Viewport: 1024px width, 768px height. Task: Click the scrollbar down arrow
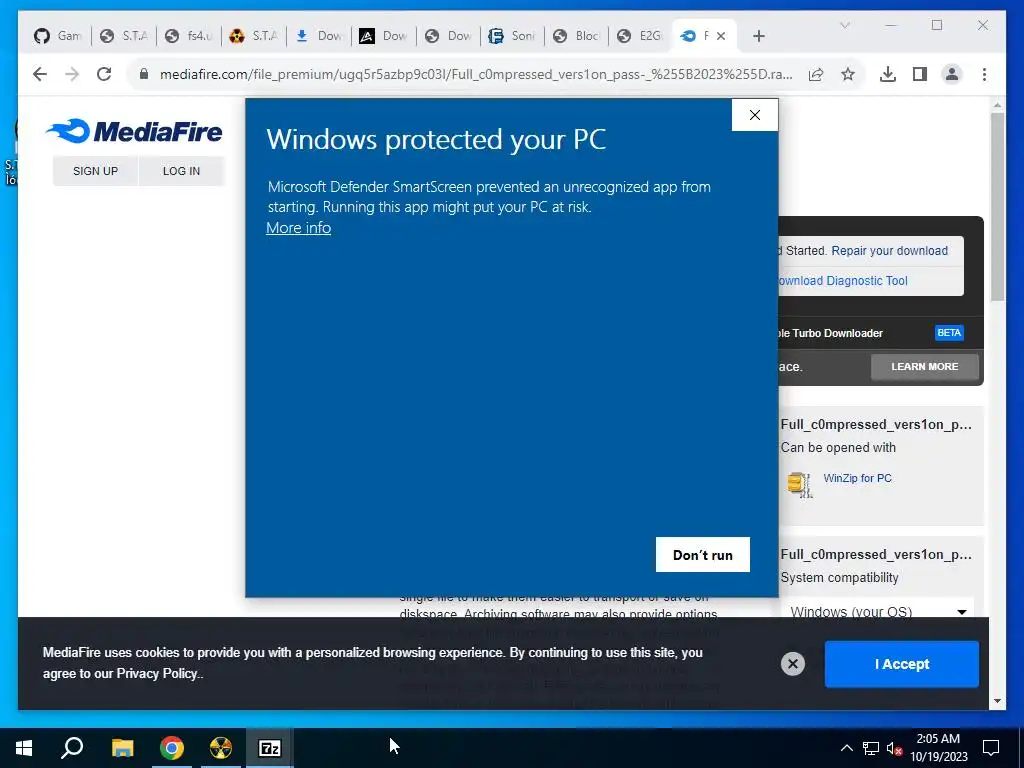[997, 701]
